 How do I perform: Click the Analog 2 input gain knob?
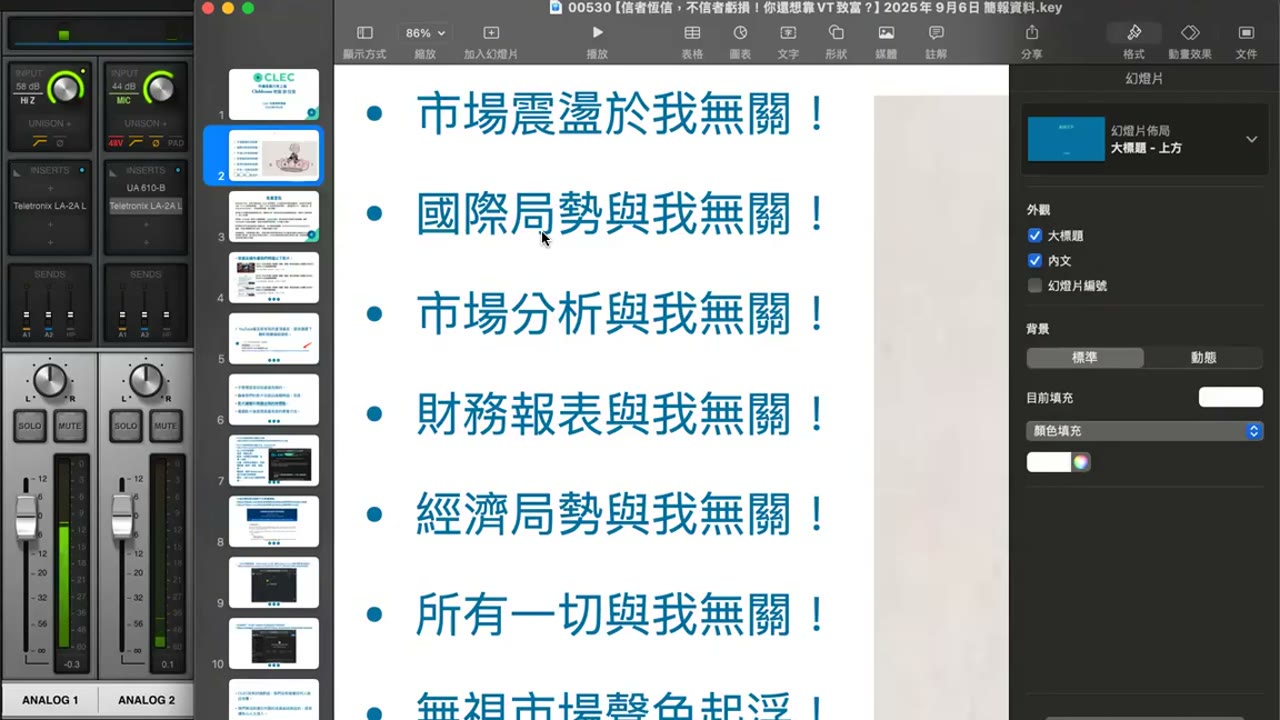pyautogui.click(x=160, y=88)
